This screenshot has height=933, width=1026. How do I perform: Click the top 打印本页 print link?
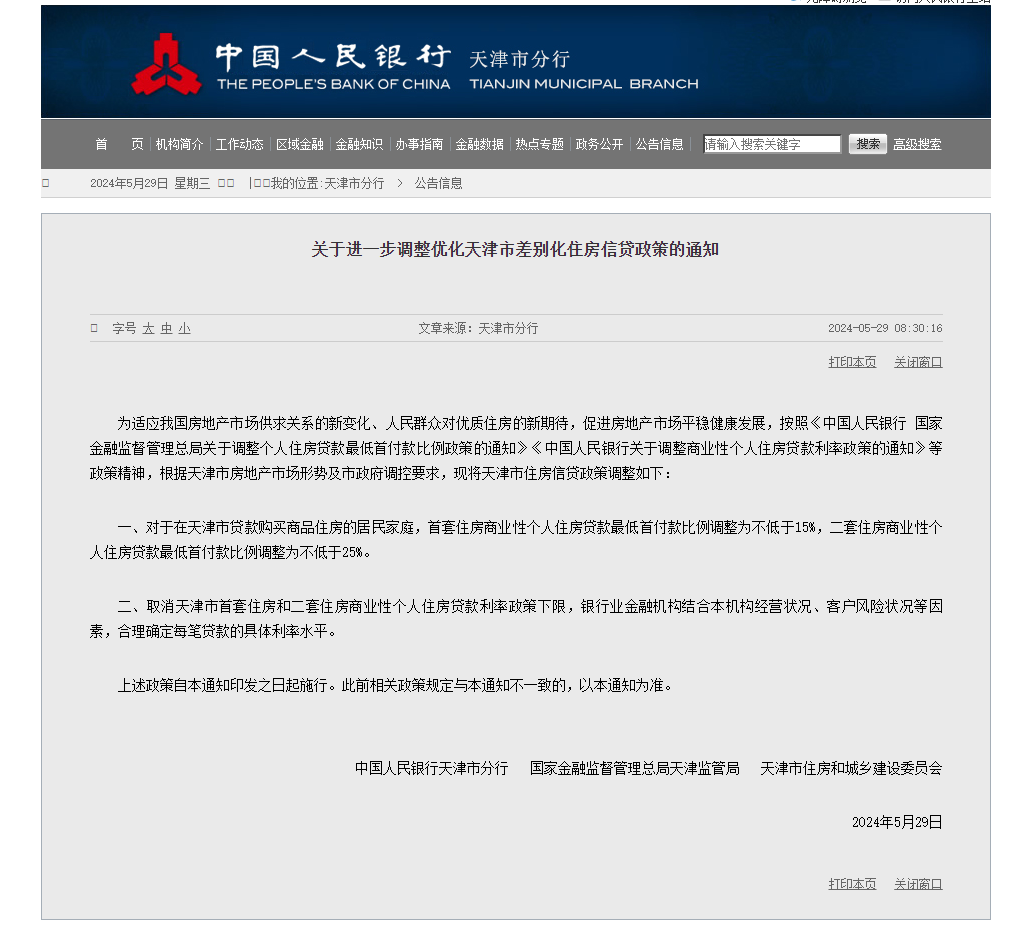click(x=852, y=362)
